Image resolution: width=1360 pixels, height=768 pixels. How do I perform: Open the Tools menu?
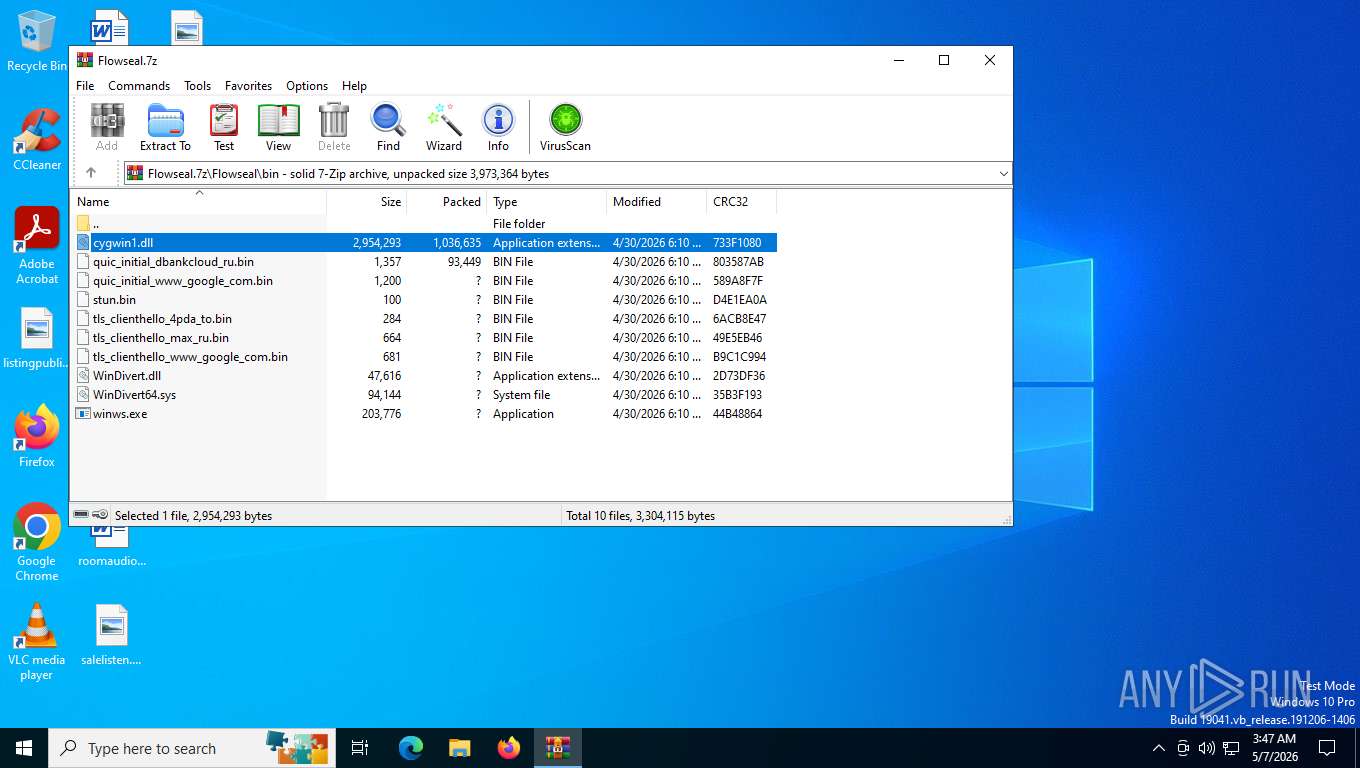tap(197, 86)
